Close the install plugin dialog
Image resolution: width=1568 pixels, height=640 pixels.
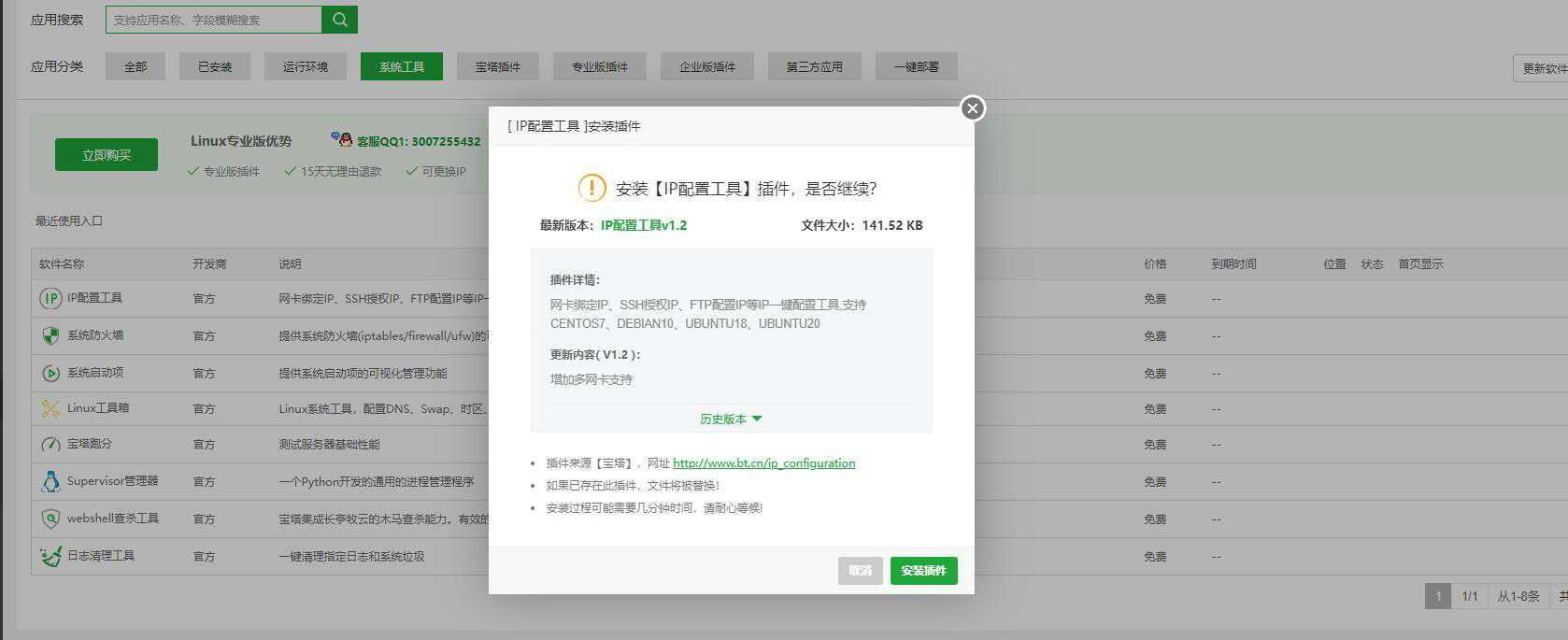[973, 108]
